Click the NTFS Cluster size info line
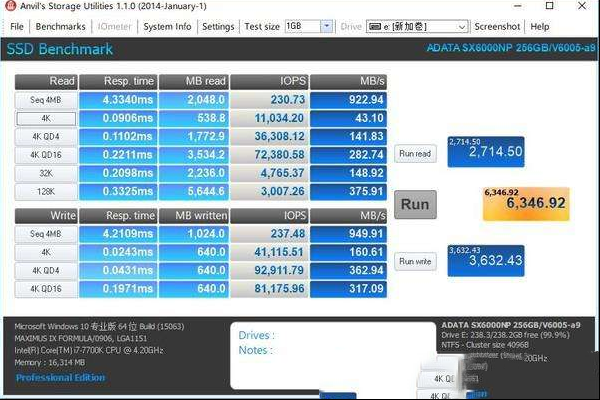600x400 pixels. [485, 345]
